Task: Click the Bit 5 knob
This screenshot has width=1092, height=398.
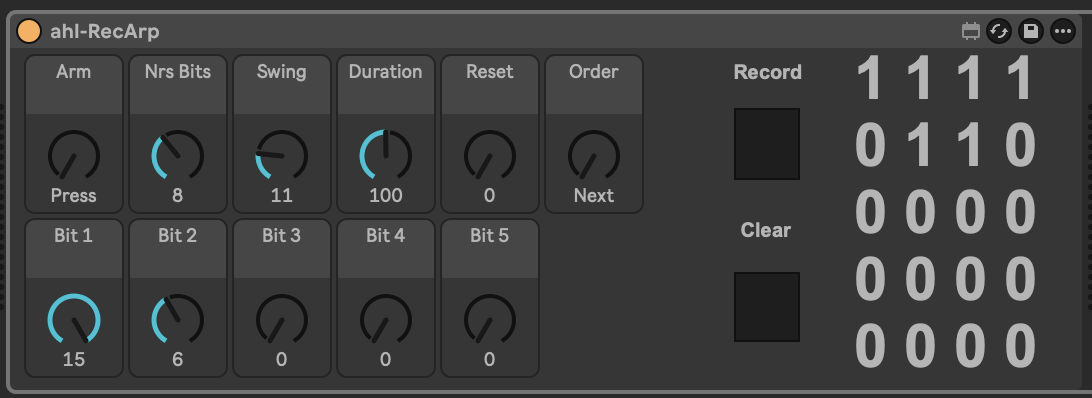Action: click(x=490, y=319)
